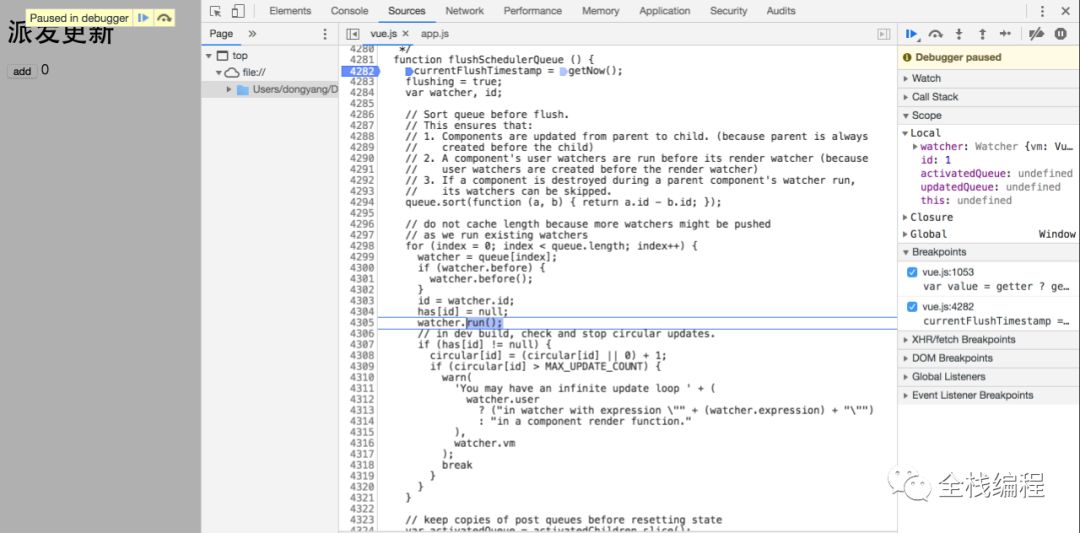Resume script from the paused overlay

143,18
